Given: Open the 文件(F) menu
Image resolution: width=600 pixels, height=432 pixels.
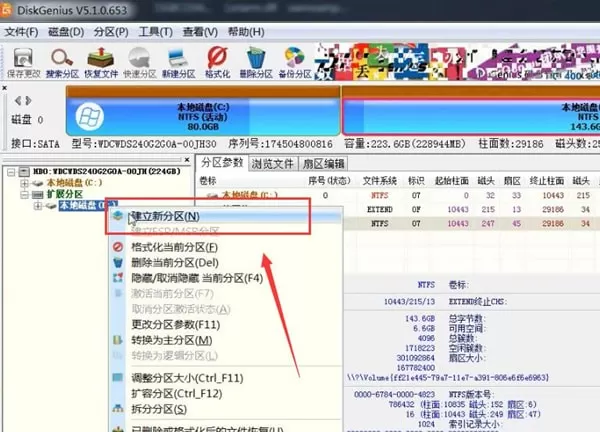Looking at the screenshot, I should point(21,32).
